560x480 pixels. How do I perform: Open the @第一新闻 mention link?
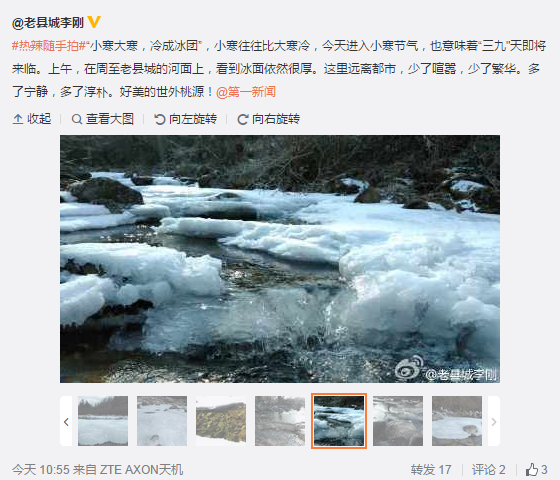pos(246,92)
